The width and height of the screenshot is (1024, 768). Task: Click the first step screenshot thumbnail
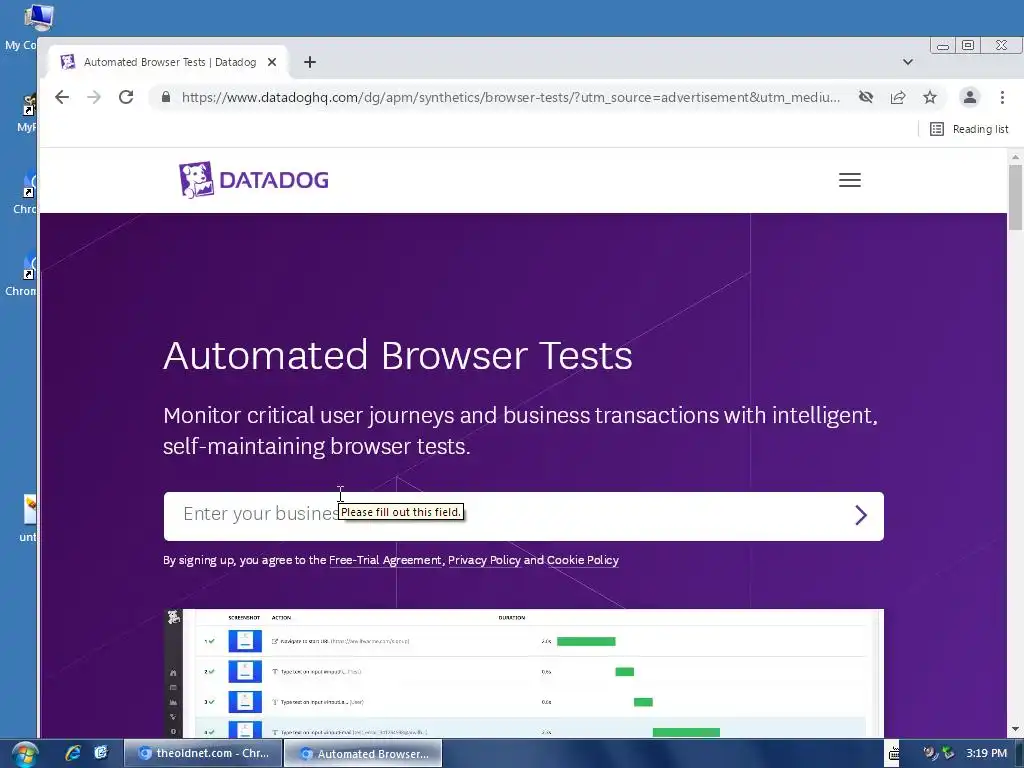point(245,641)
